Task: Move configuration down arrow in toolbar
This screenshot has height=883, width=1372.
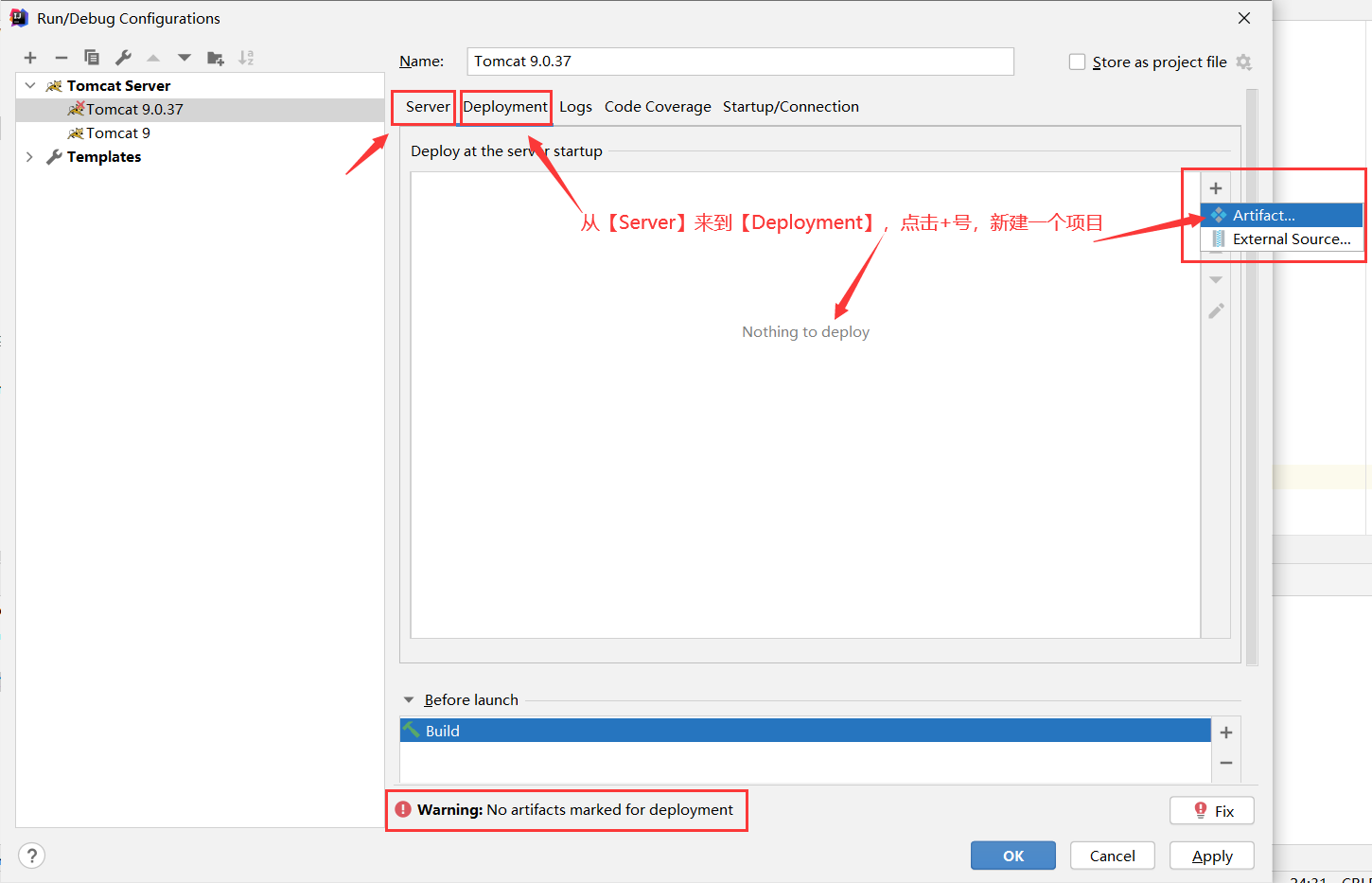Action: (x=185, y=58)
